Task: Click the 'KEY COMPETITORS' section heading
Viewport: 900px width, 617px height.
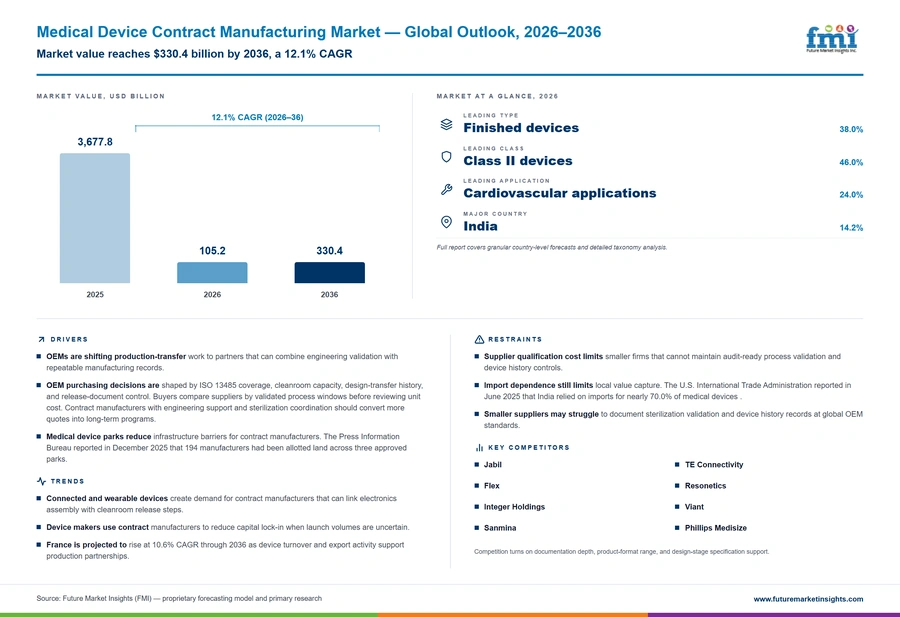Action: click(x=529, y=448)
